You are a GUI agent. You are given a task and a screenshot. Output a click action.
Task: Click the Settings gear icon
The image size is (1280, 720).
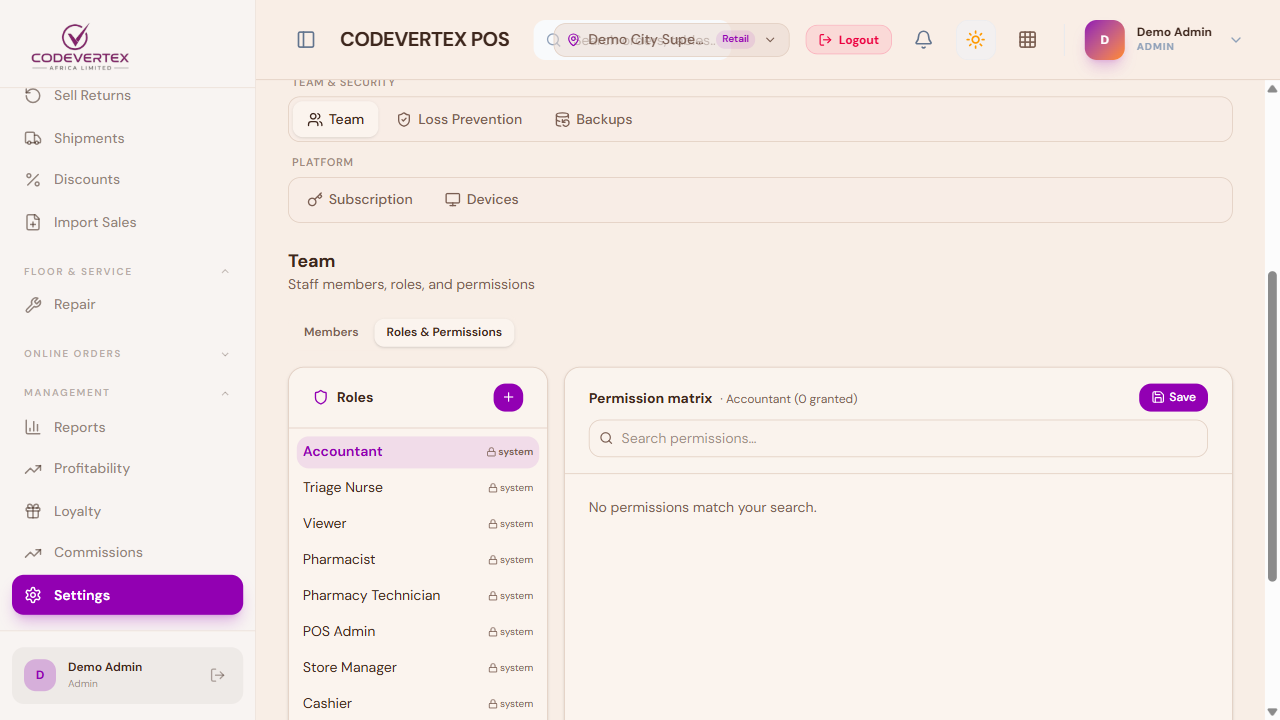(x=33, y=595)
